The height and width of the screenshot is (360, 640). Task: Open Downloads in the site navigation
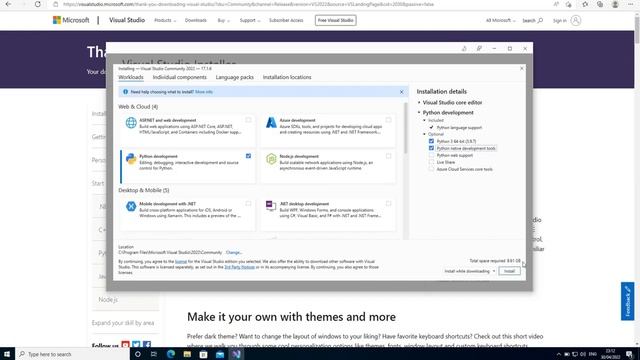tap(196, 20)
